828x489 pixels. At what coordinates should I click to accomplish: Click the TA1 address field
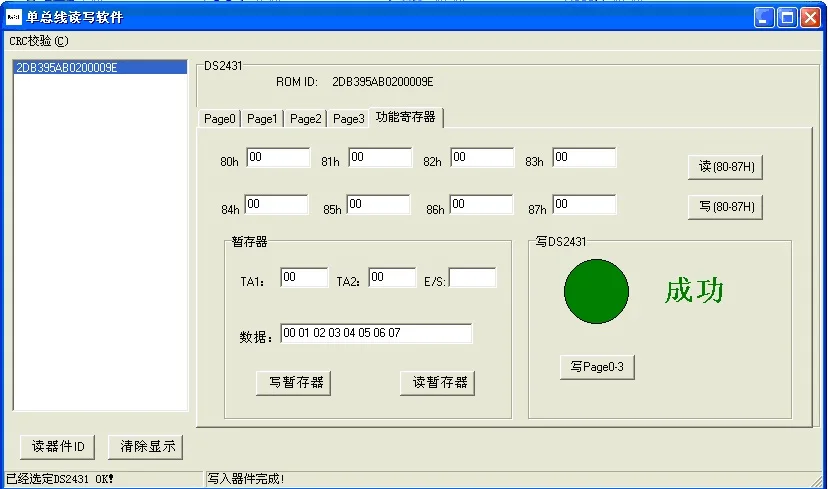pyautogui.click(x=304, y=278)
